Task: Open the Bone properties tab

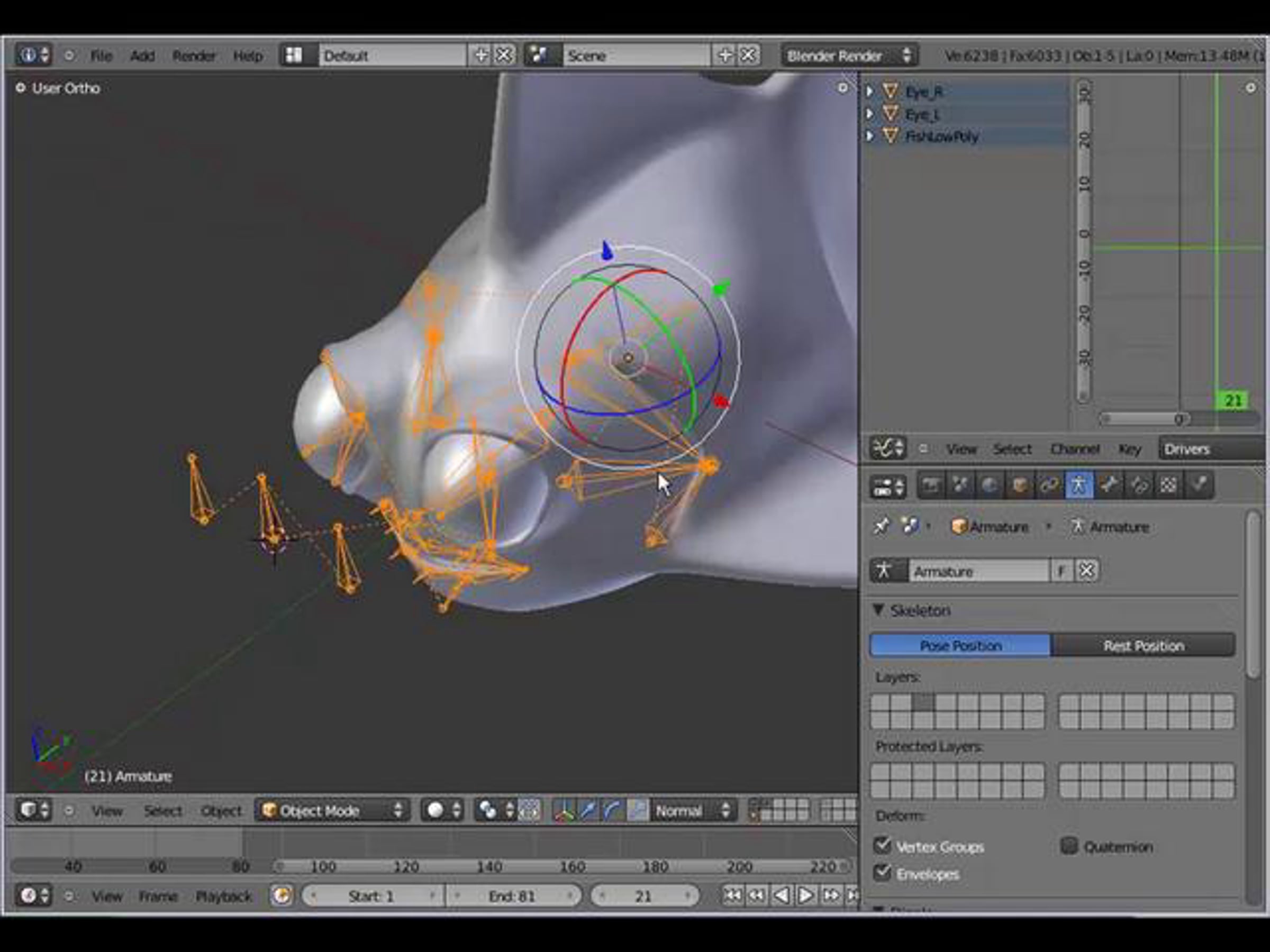Action: click(x=1109, y=486)
